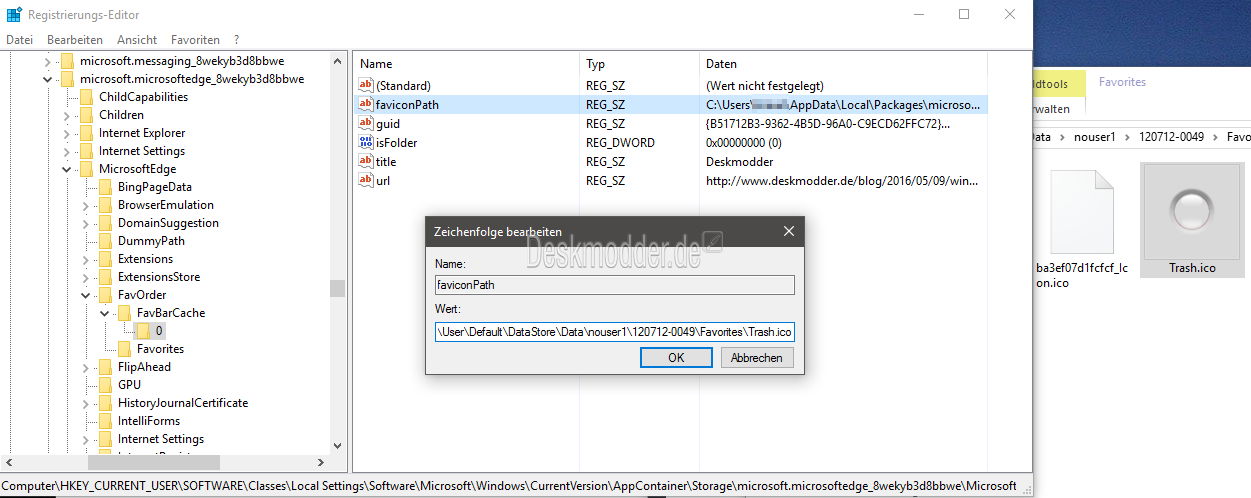The width and height of the screenshot is (1251, 498).
Task: Click the guid string value icon
Action: (x=366, y=124)
